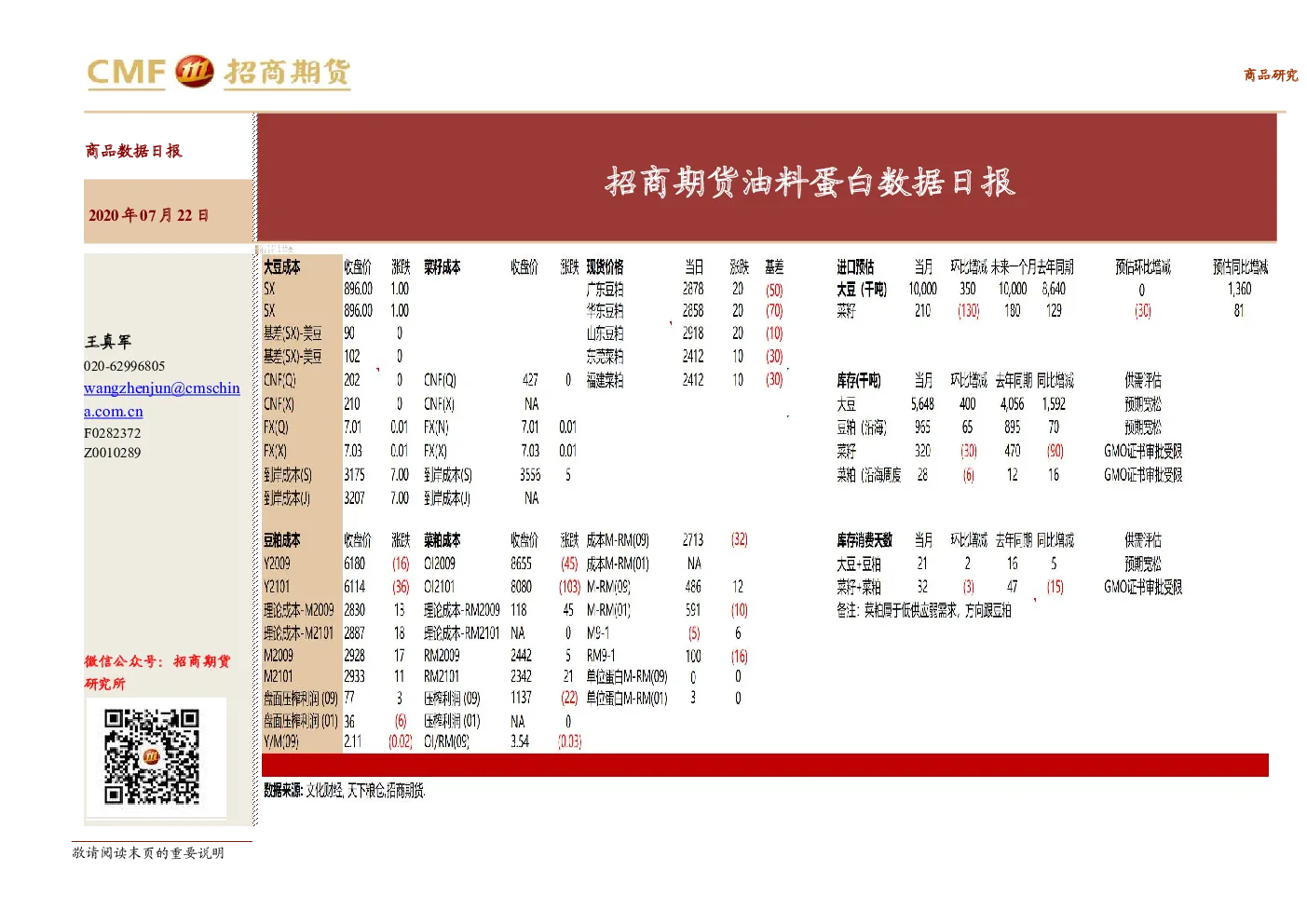The image size is (1307, 924).
Task: Click the phone number 020-62996805
Action: pyautogui.click(x=124, y=366)
